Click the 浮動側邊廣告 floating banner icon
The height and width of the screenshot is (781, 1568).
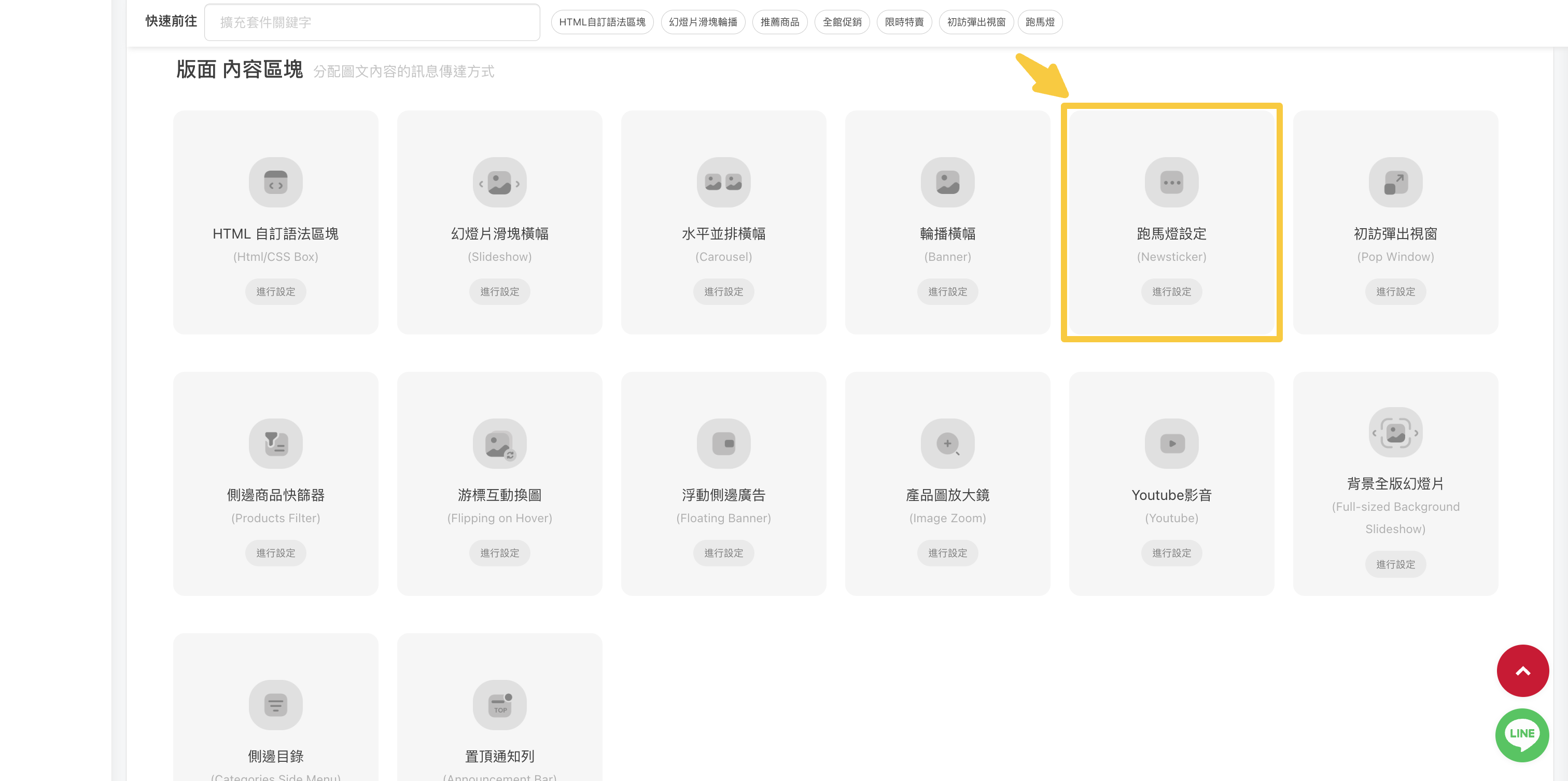[724, 443]
